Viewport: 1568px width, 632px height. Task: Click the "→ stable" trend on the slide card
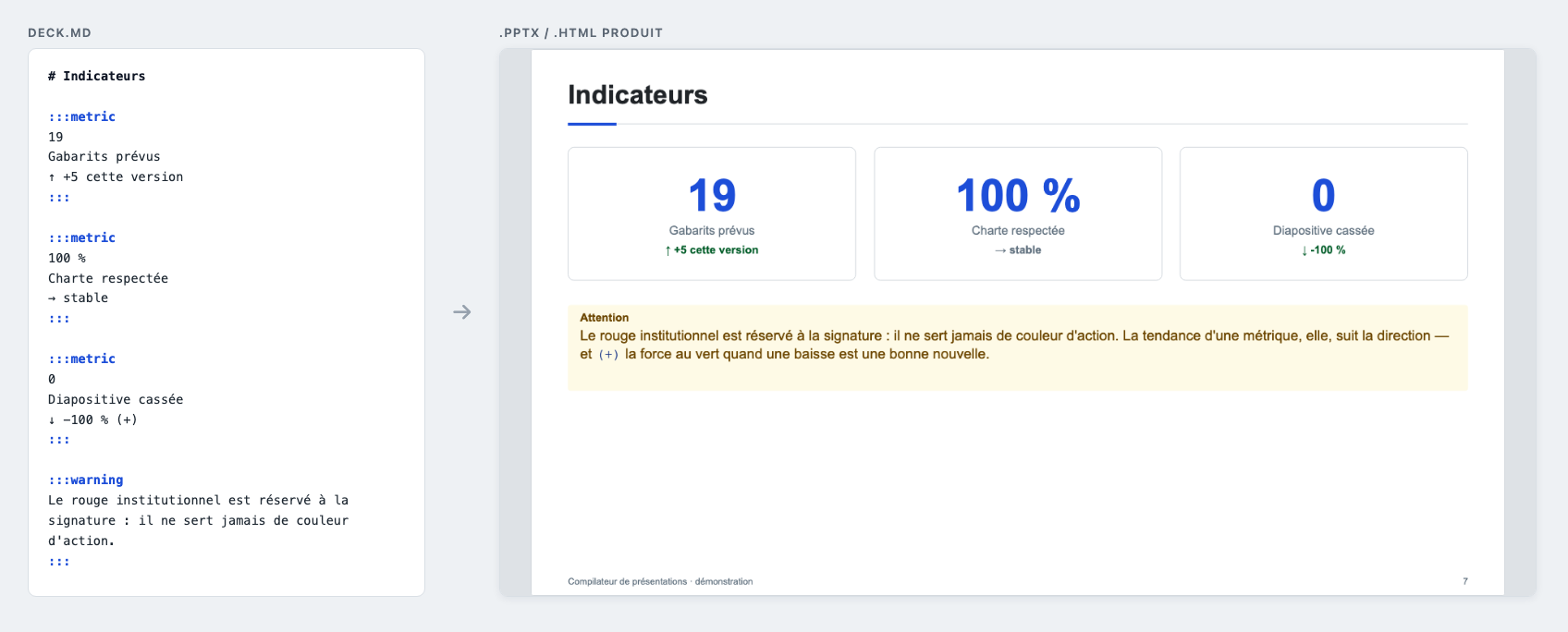[1018, 250]
